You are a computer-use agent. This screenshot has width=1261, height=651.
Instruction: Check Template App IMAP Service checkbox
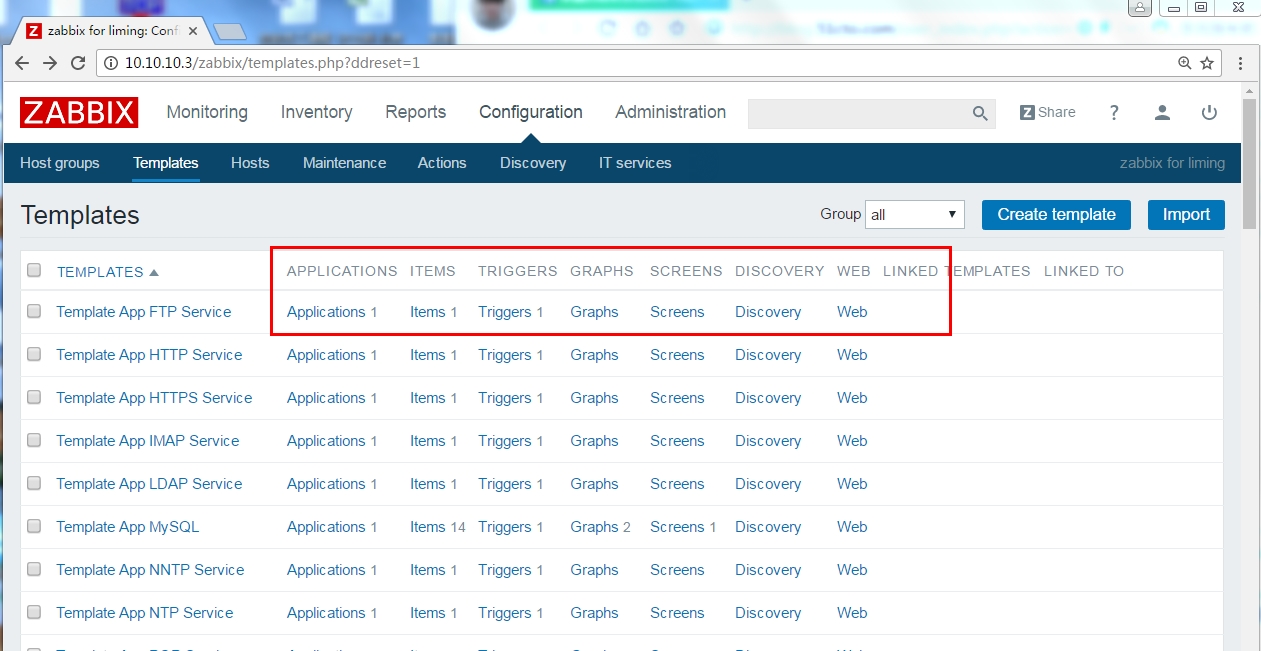[x=34, y=440]
